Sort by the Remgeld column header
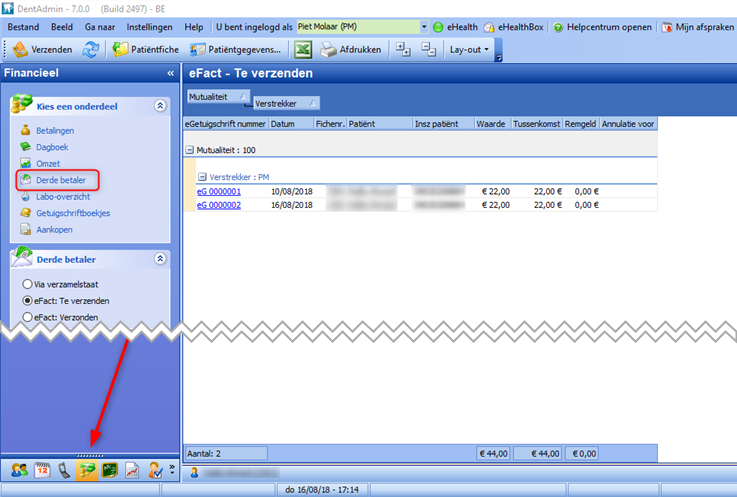Image resolution: width=737 pixels, height=497 pixels. click(x=581, y=124)
